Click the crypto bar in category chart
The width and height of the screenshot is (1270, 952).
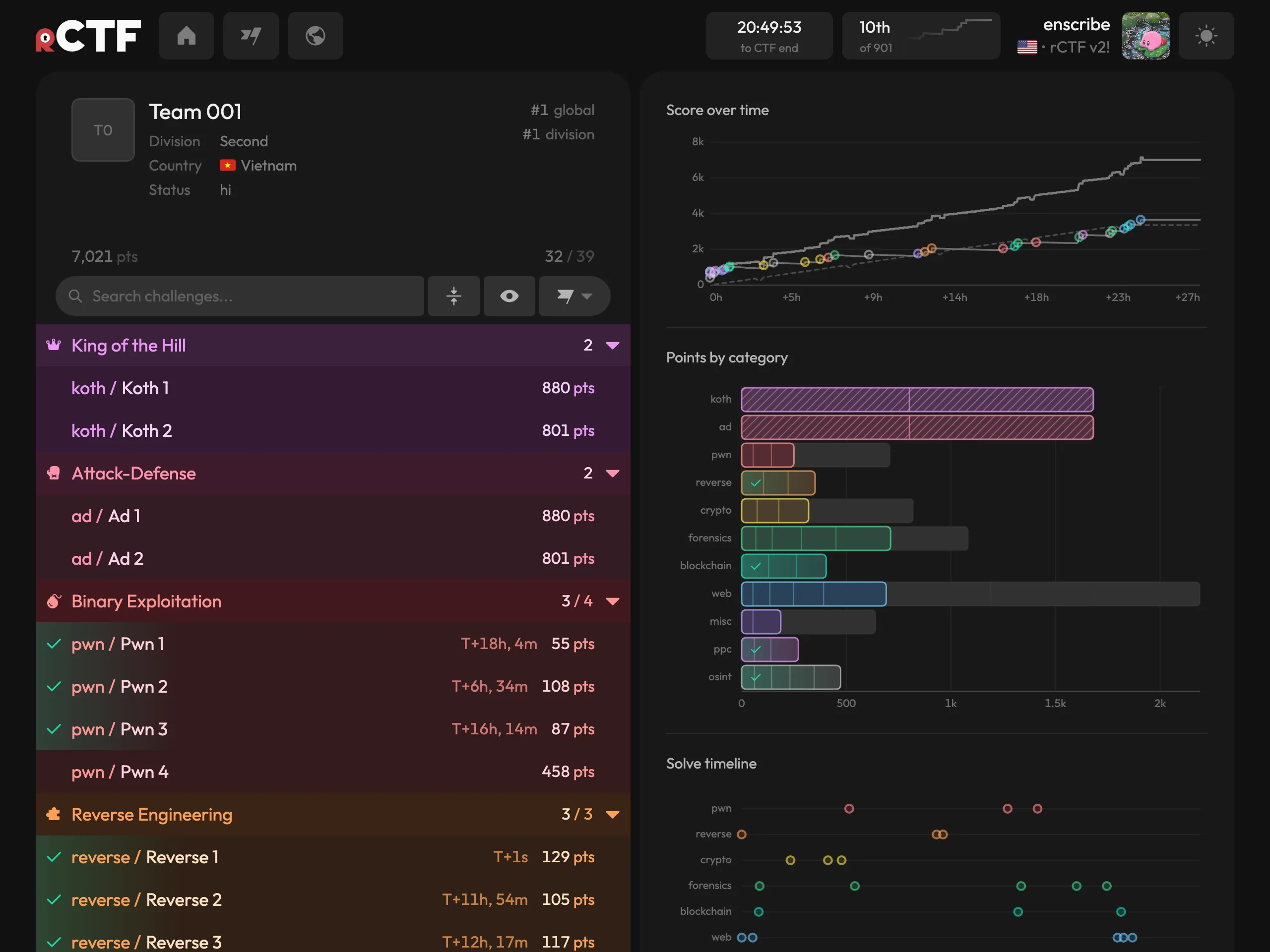coord(775,511)
